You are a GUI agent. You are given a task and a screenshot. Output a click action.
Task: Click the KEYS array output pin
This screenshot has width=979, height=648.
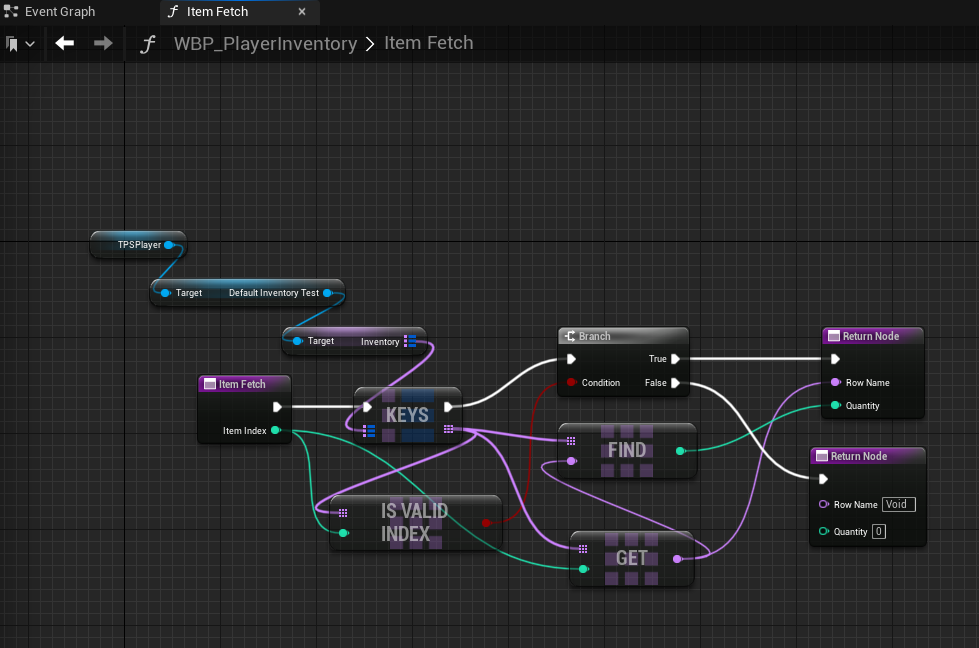448,429
